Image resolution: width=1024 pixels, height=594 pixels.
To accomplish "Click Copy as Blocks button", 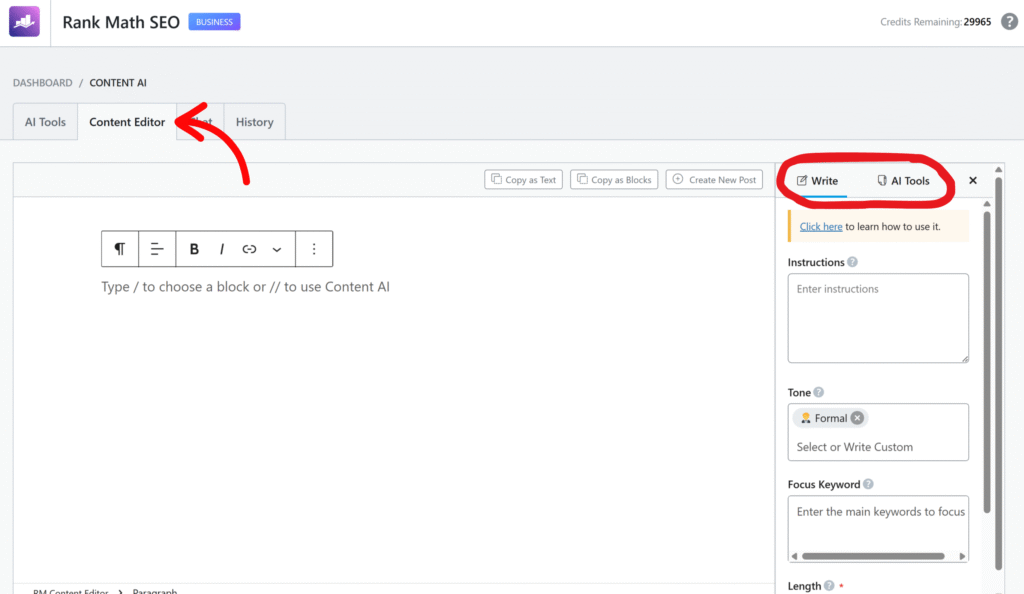I will [x=614, y=180].
